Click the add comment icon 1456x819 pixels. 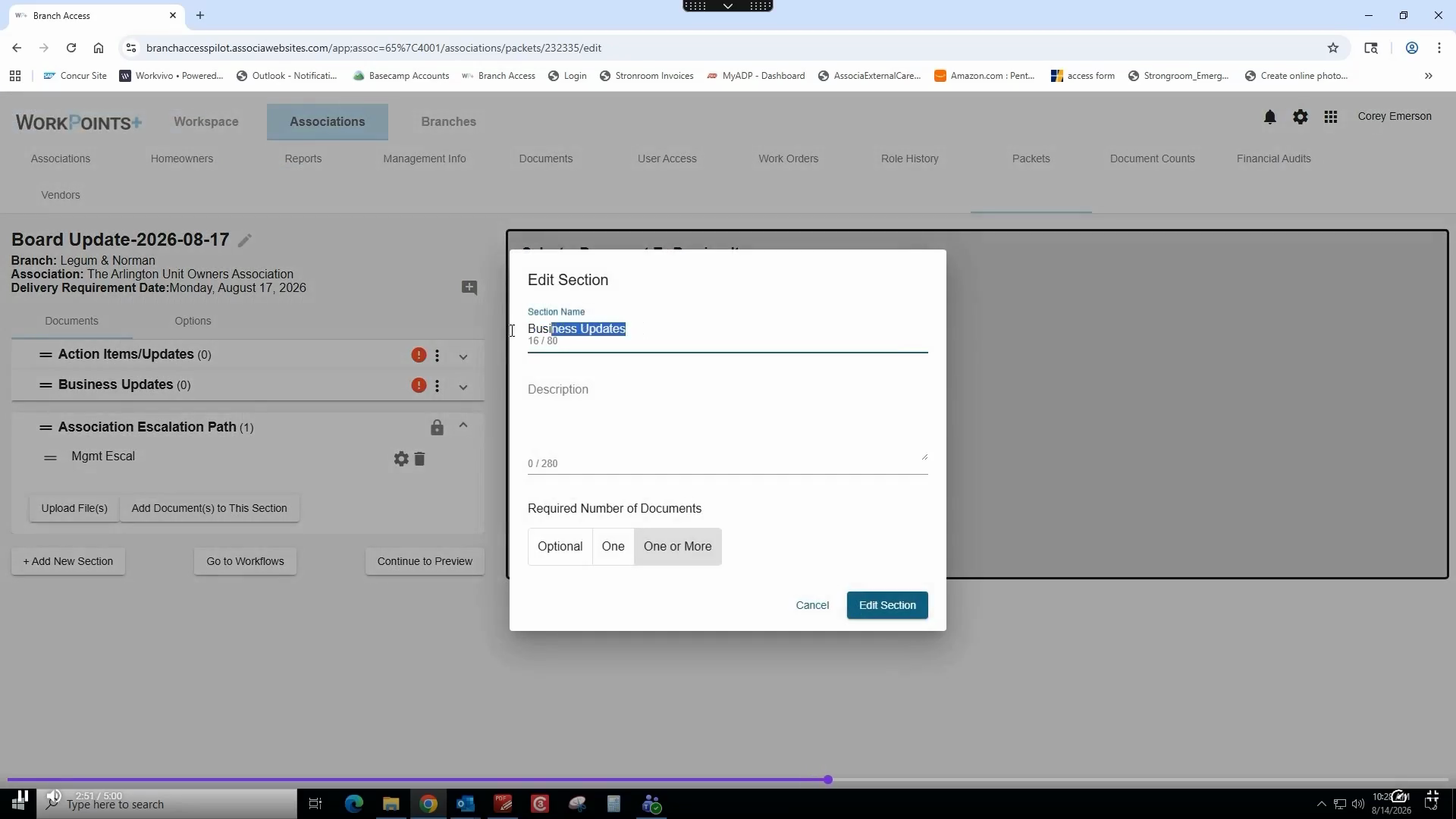[469, 287]
